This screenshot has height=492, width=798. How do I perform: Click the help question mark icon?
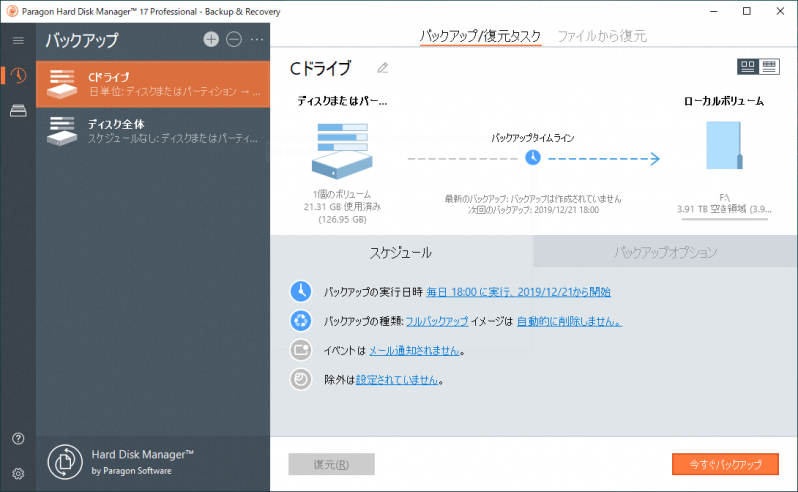click(18, 439)
